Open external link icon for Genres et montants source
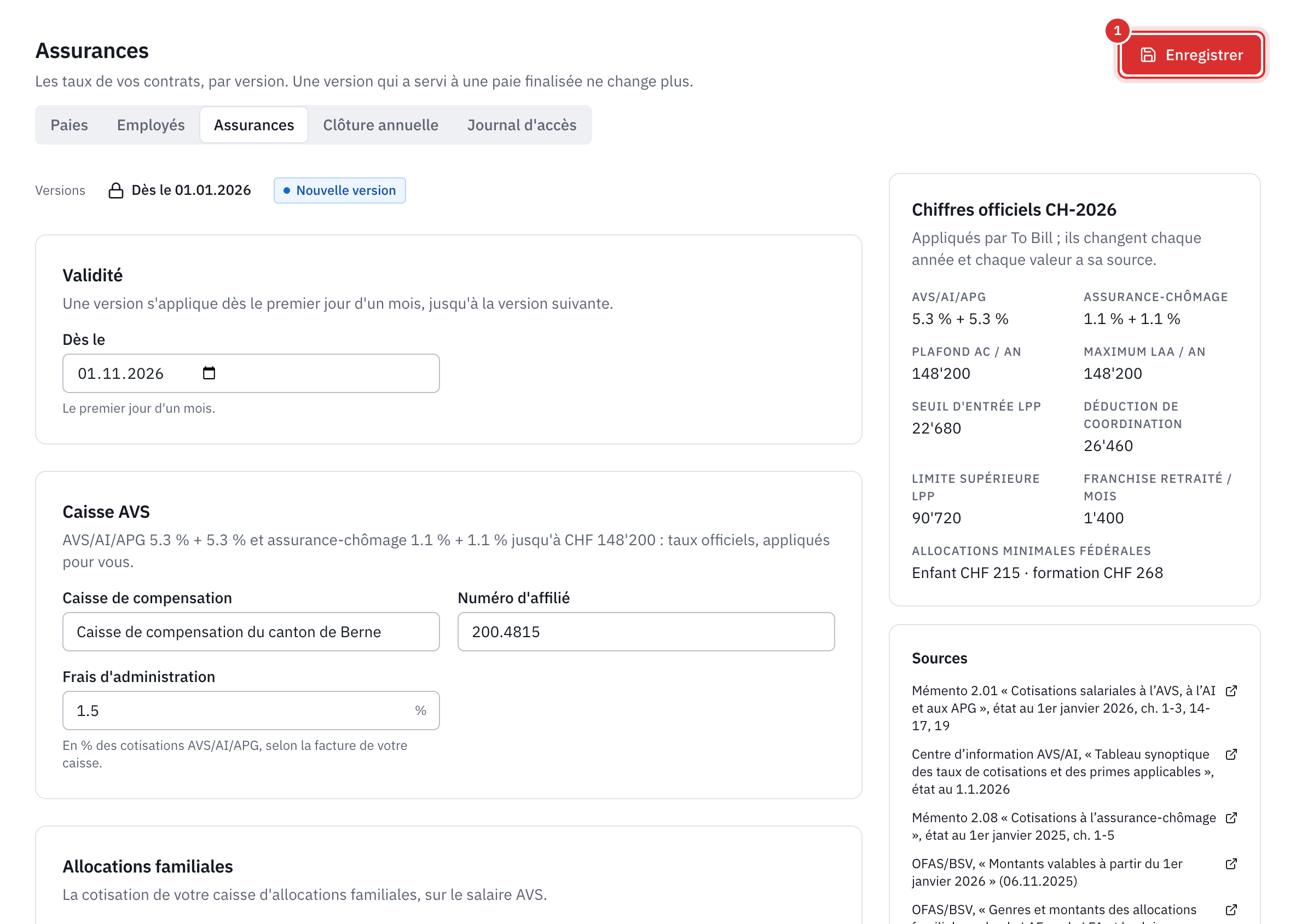 (1231, 910)
